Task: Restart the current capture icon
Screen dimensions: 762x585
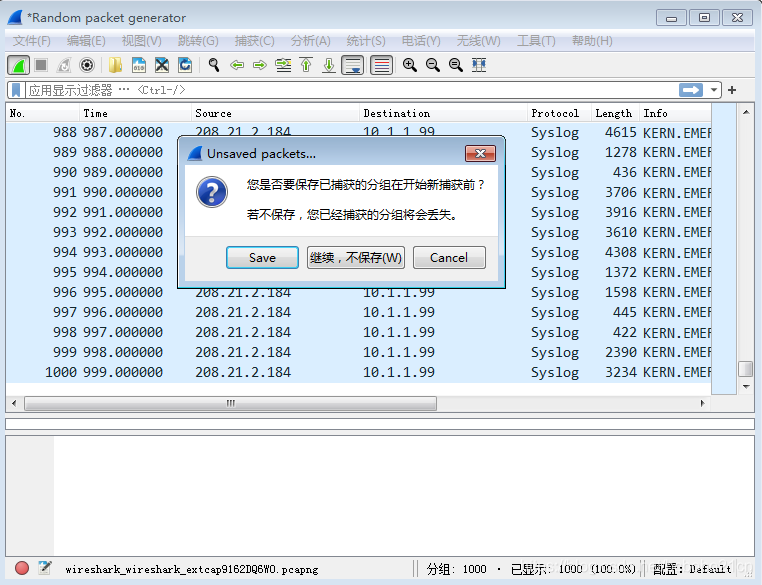Action: pyautogui.click(x=64, y=65)
